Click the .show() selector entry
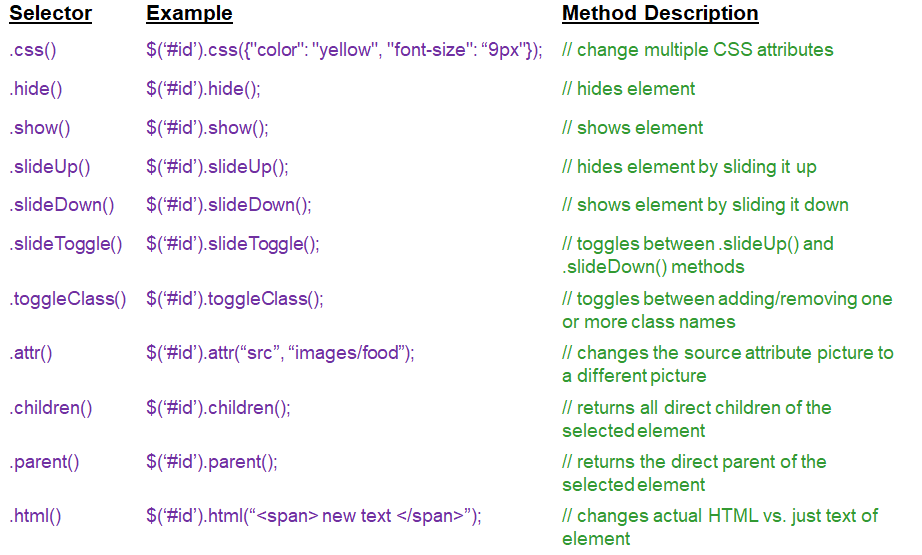Viewport: 922px width, 555px height. coord(40,128)
